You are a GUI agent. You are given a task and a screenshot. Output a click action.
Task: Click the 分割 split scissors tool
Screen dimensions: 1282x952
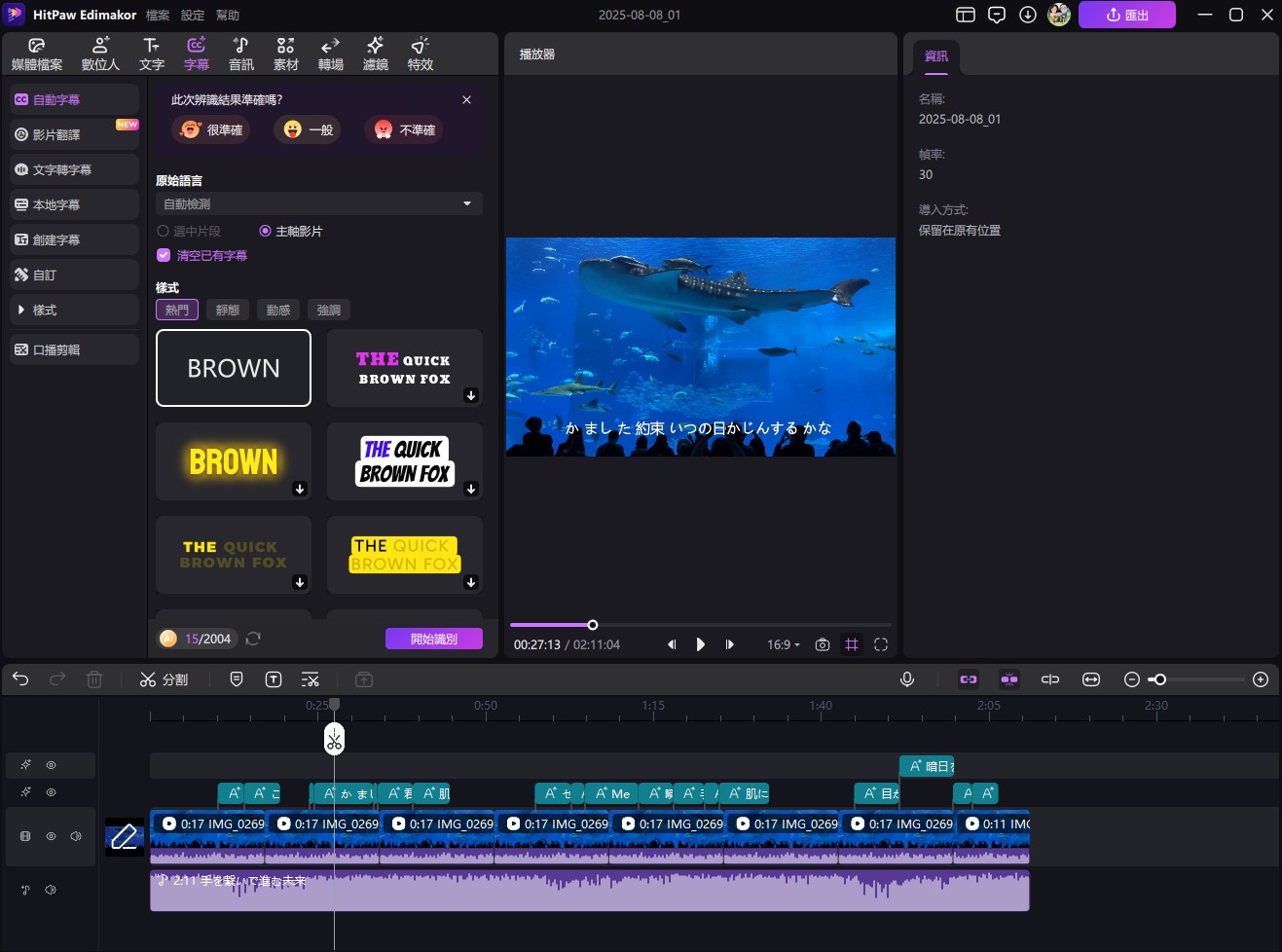(164, 679)
